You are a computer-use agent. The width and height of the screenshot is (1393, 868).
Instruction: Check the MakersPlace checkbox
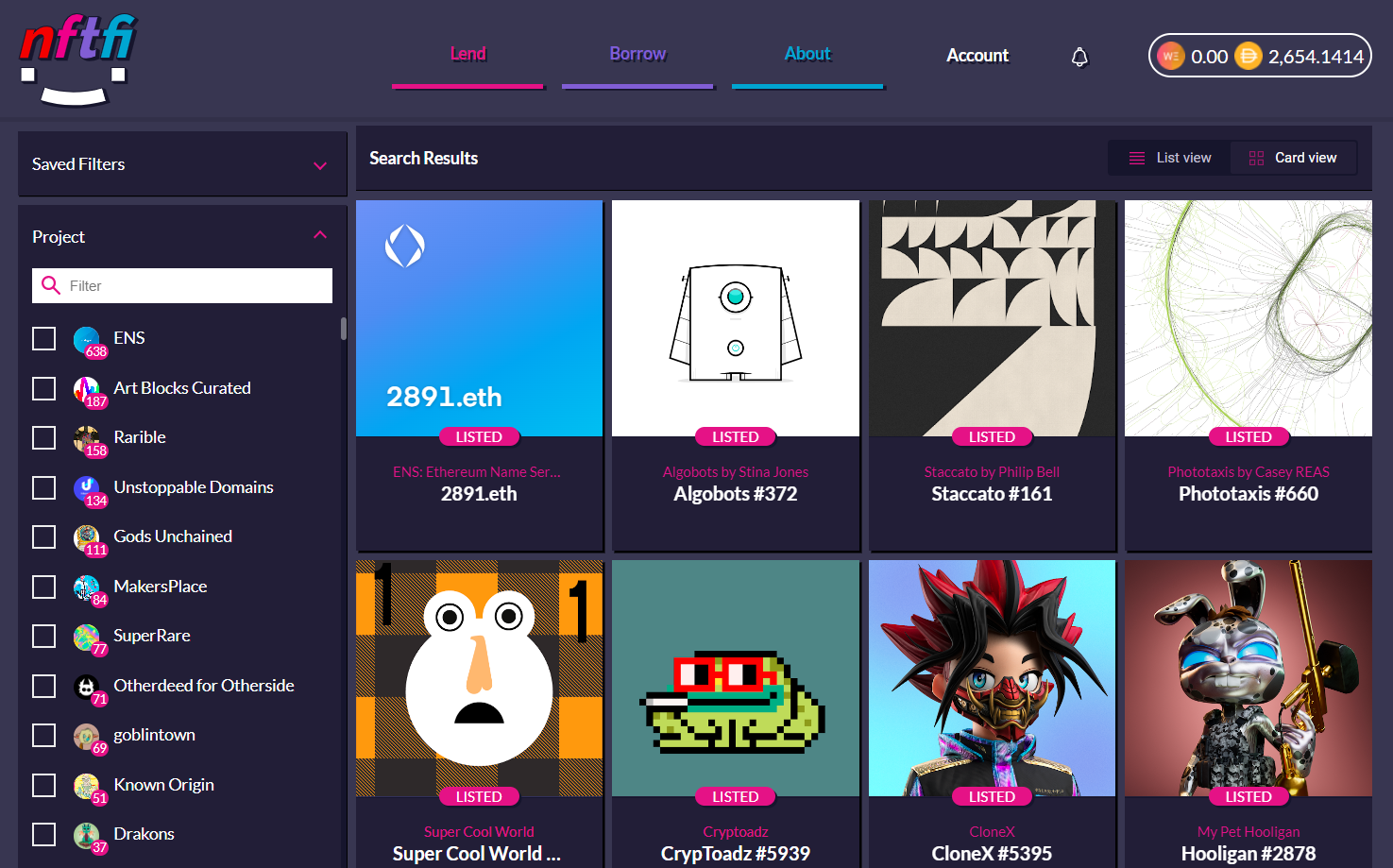[x=44, y=587]
